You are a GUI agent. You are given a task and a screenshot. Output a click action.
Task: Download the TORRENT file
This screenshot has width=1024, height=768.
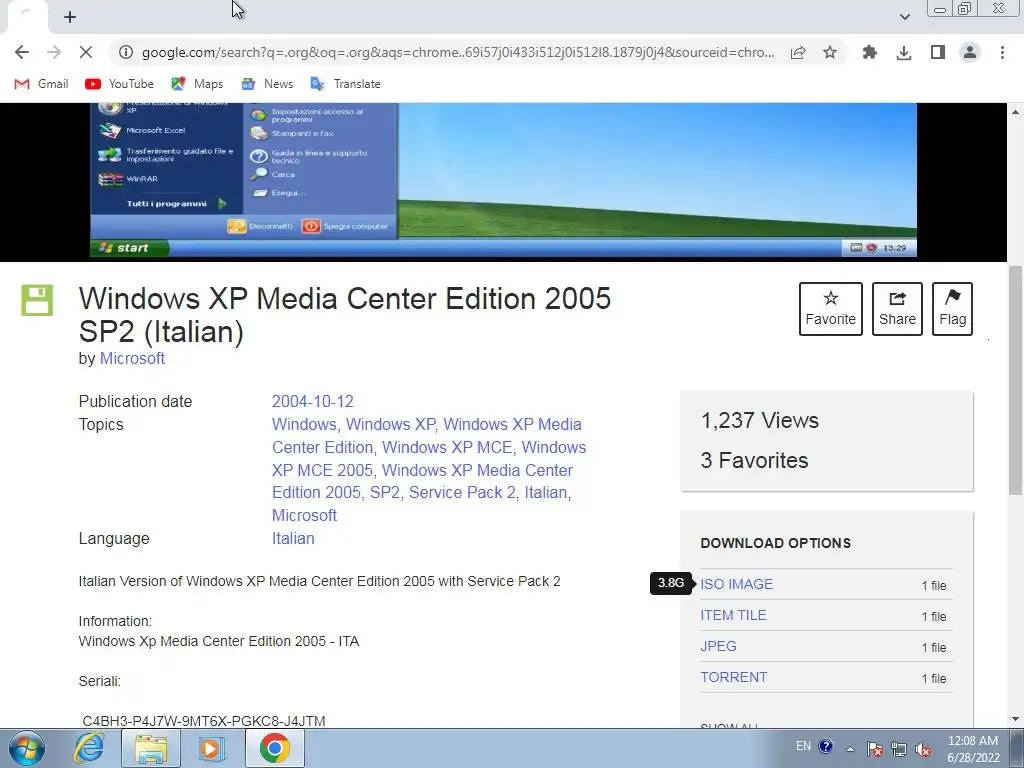click(x=733, y=677)
